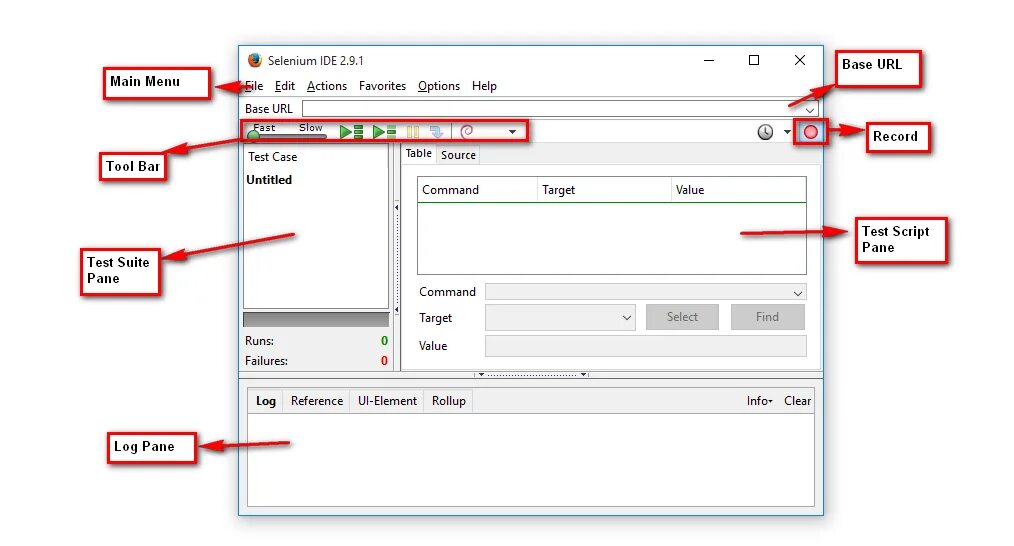
Task: Switch to the Table tab
Action: coord(418,153)
